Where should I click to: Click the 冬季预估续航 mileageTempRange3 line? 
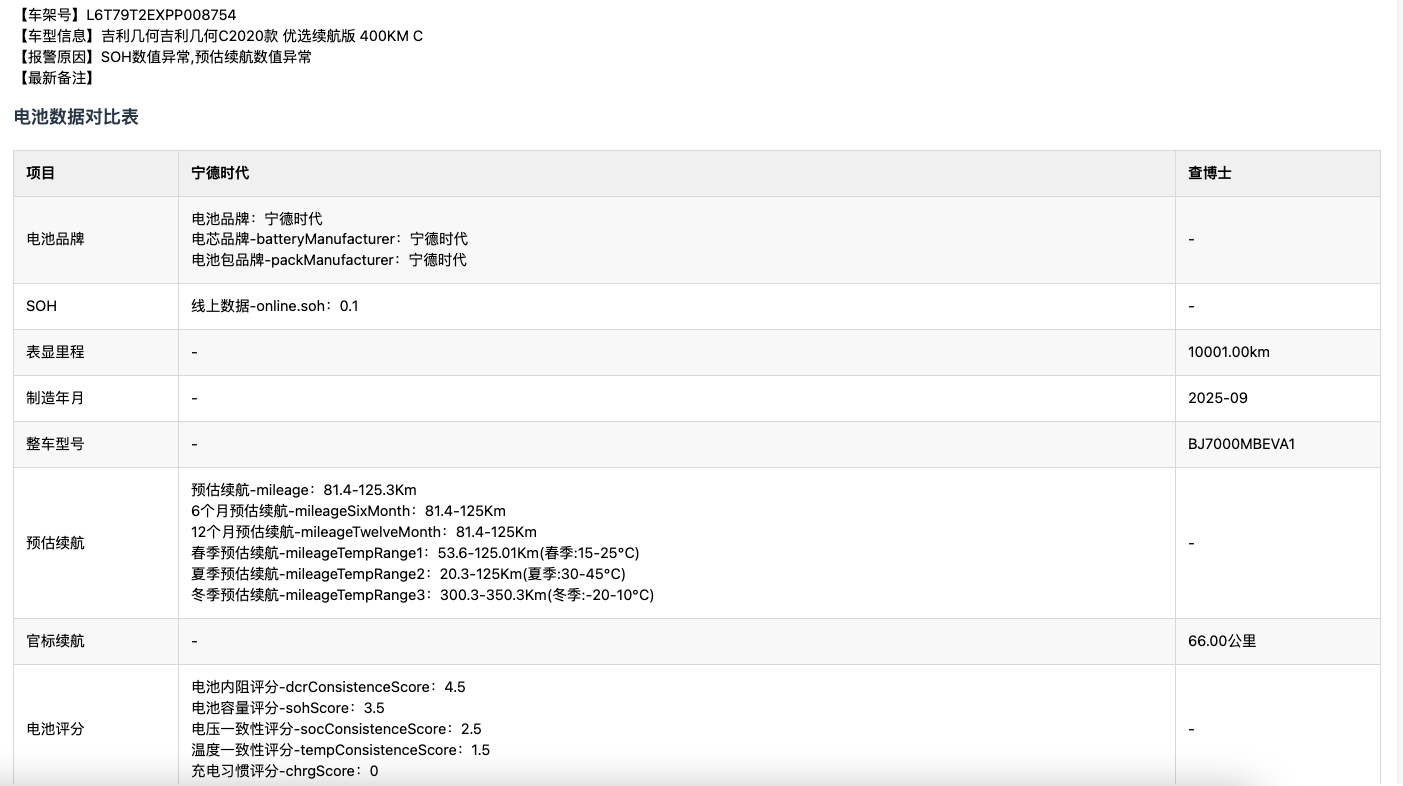422,596
